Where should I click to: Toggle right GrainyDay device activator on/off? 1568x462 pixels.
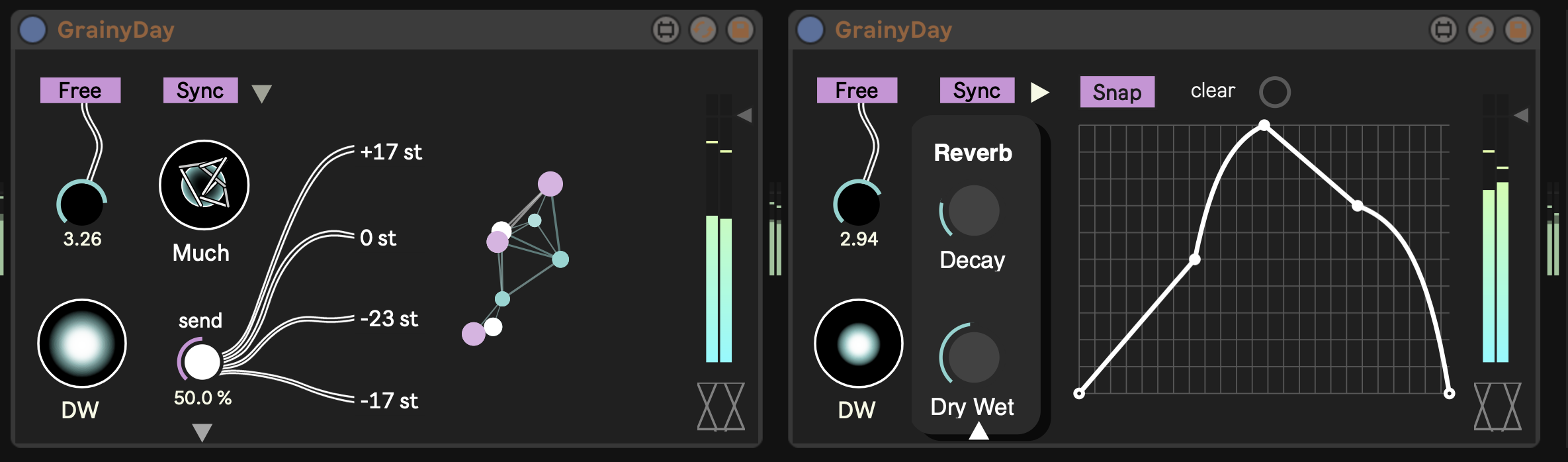[x=810, y=30]
